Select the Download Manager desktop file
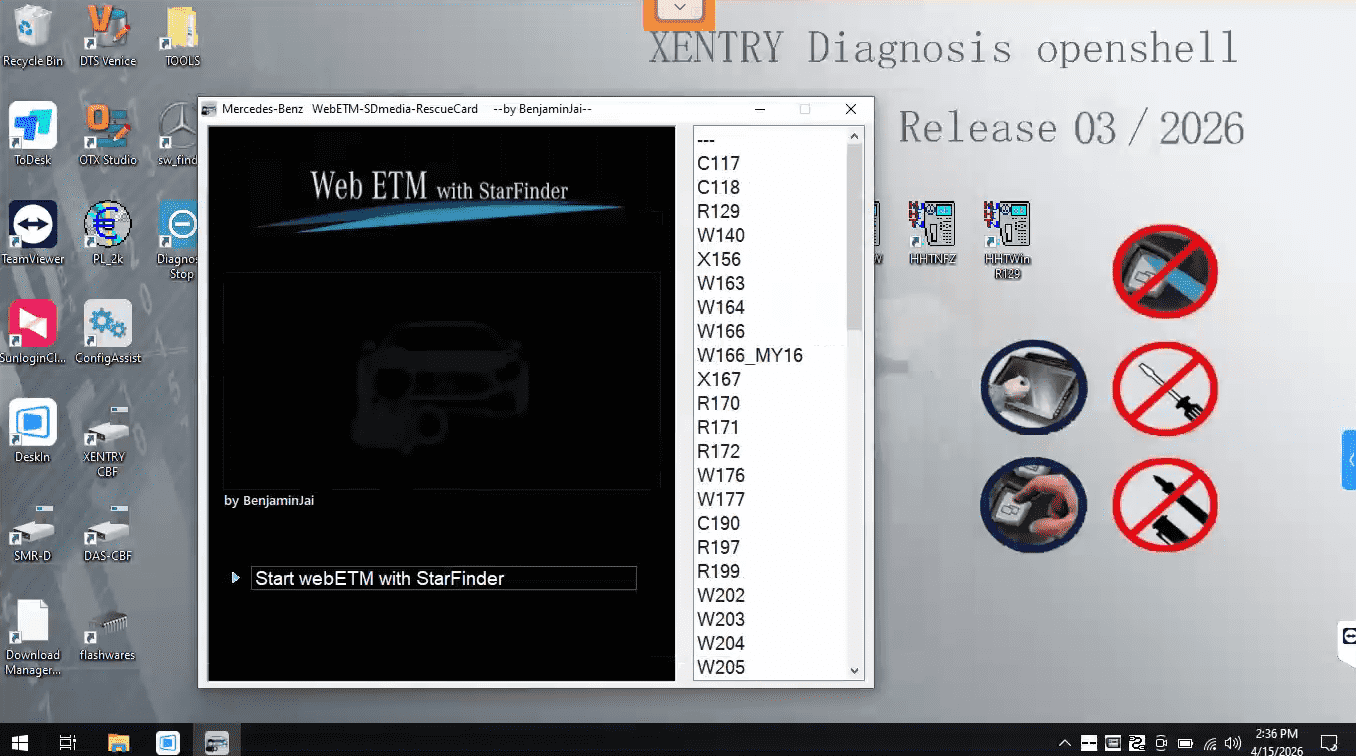1356x756 pixels. point(33,637)
